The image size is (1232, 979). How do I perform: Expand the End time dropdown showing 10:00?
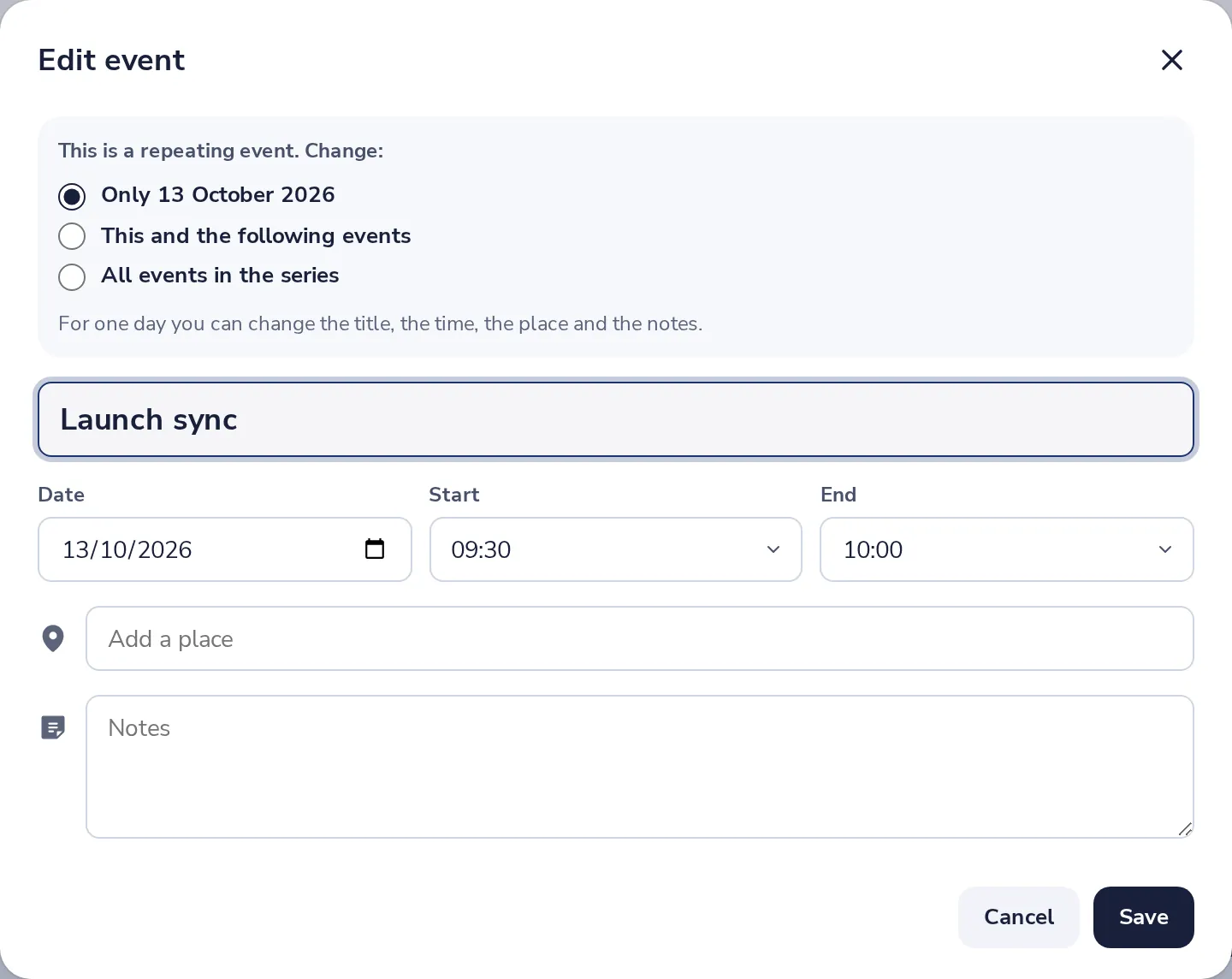pos(1007,549)
